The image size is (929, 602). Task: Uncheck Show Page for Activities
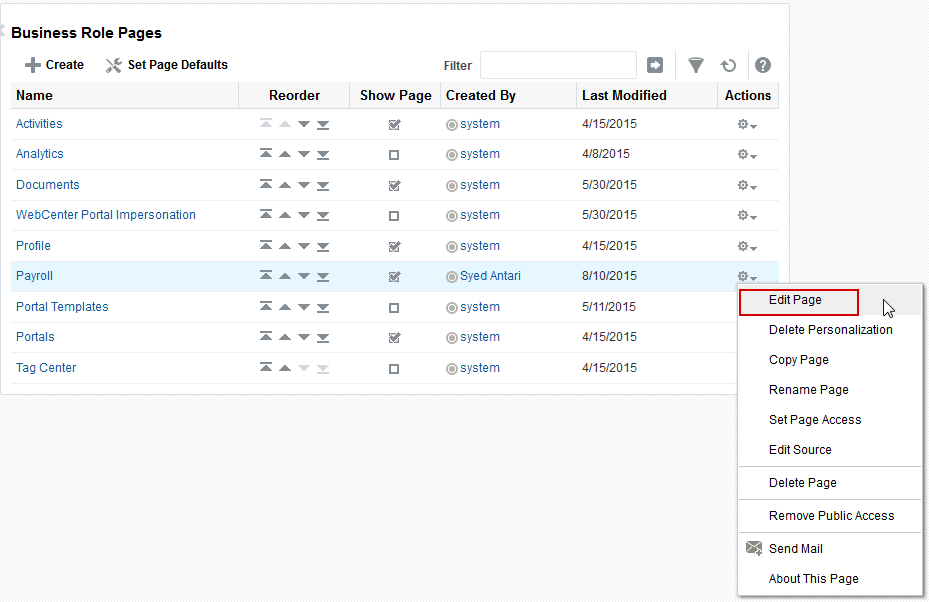pyautogui.click(x=394, y=124)
